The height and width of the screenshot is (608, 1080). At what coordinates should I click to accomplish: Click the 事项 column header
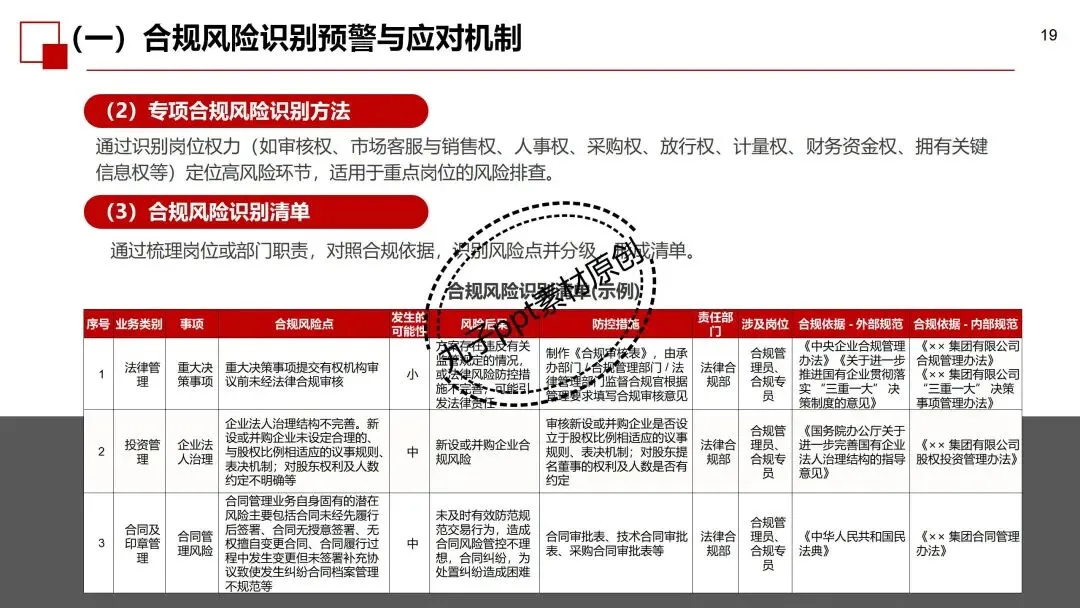192,324
